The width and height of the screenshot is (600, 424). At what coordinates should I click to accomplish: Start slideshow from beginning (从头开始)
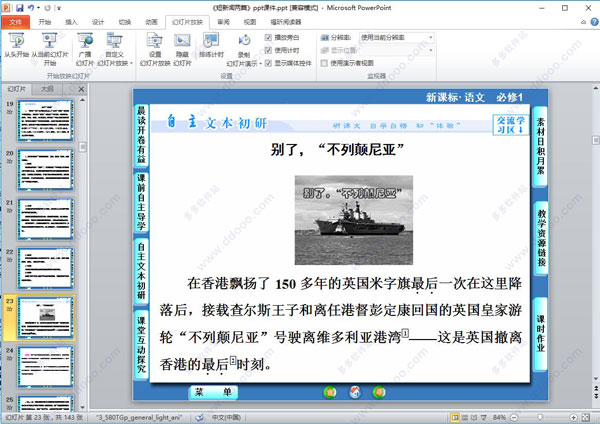[x=16, y=45]
